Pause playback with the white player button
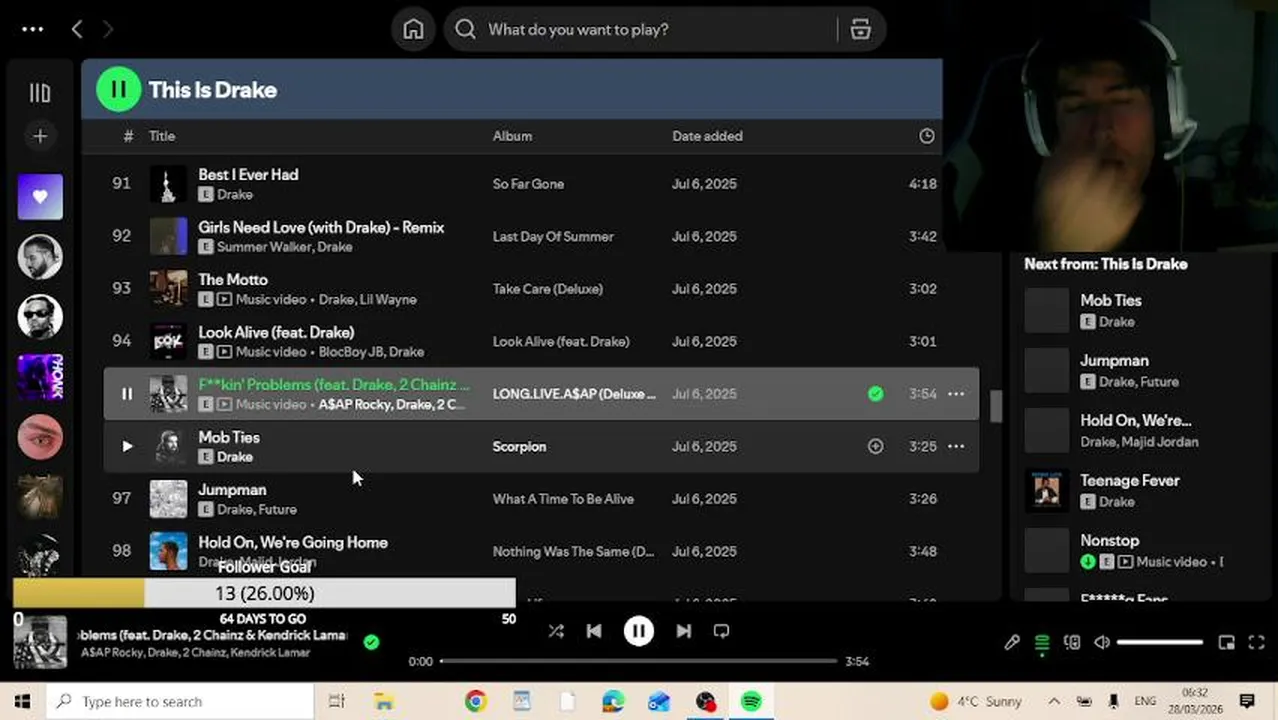This screenshot has width=1278, height=720. [639, 631]
